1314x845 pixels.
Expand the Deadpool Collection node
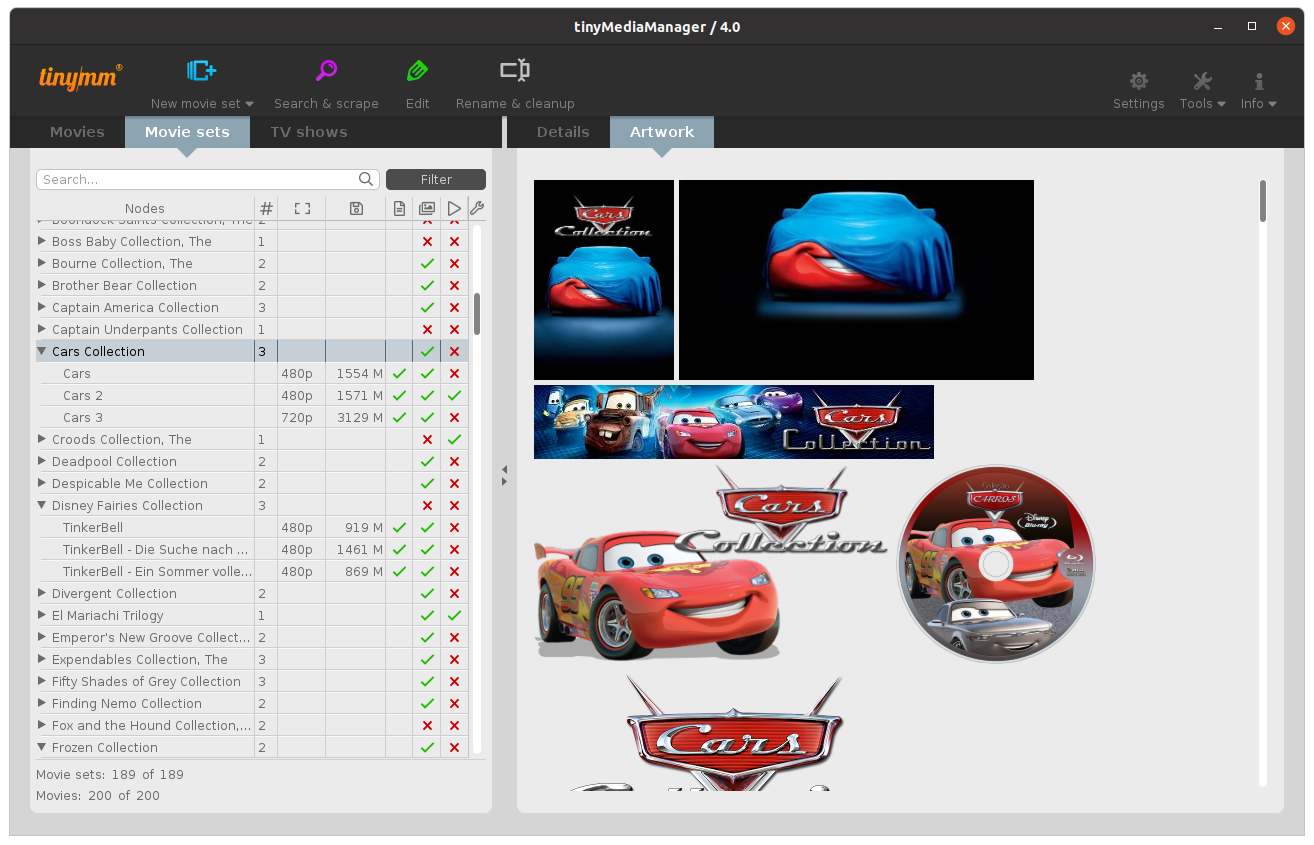tap(42, 461)
